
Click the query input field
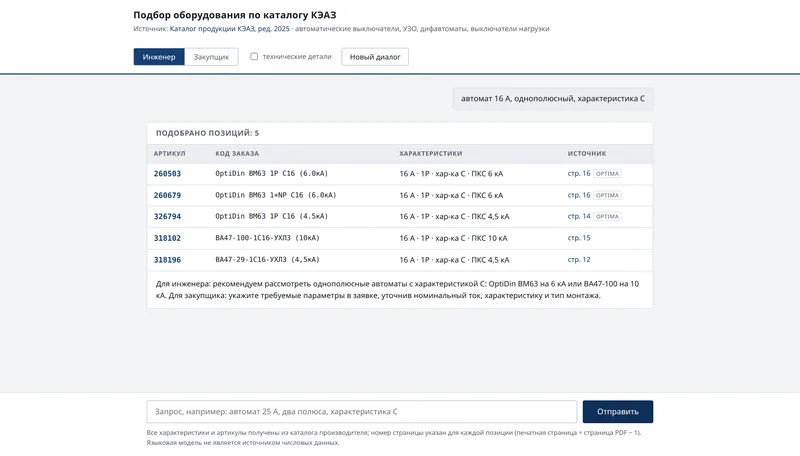(x=362, y=412)
